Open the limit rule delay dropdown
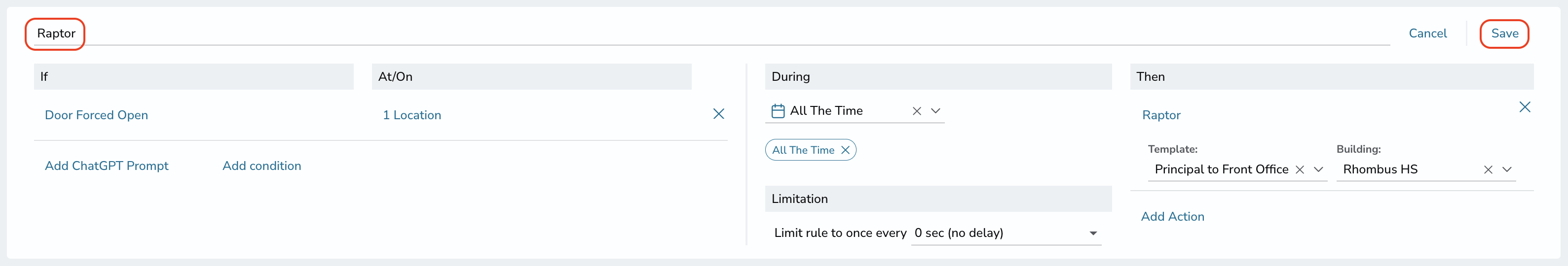The image size is (1568, 266). pyautogui.click(x=1006, y=233)
